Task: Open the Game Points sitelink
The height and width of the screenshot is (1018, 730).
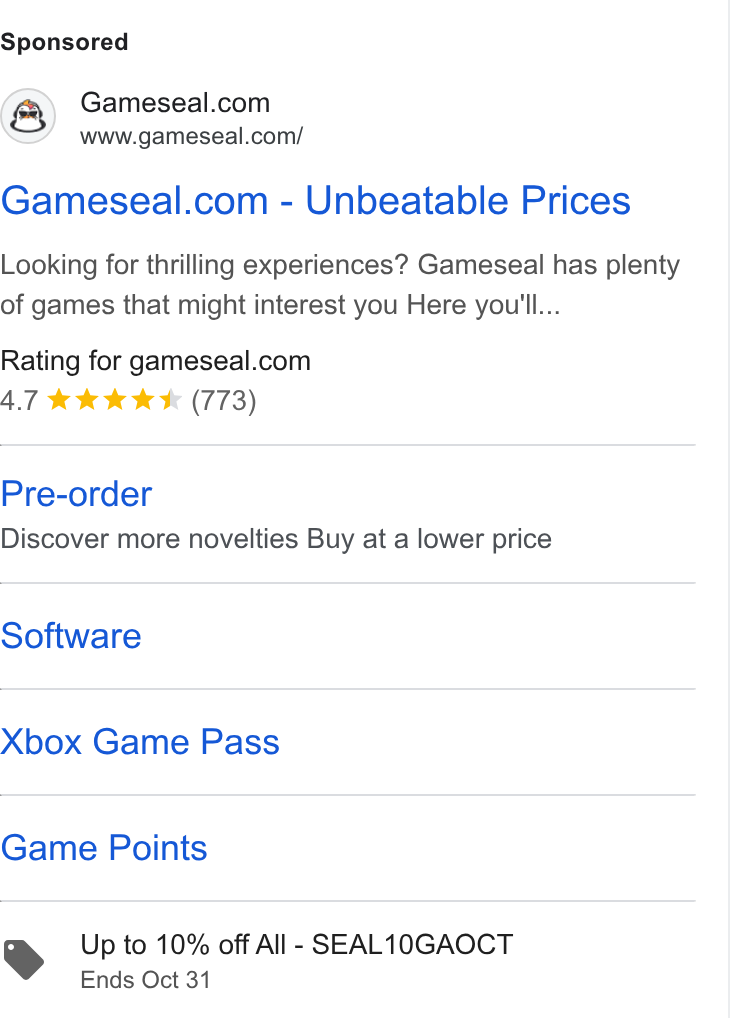Action: (x=104, y=847)
